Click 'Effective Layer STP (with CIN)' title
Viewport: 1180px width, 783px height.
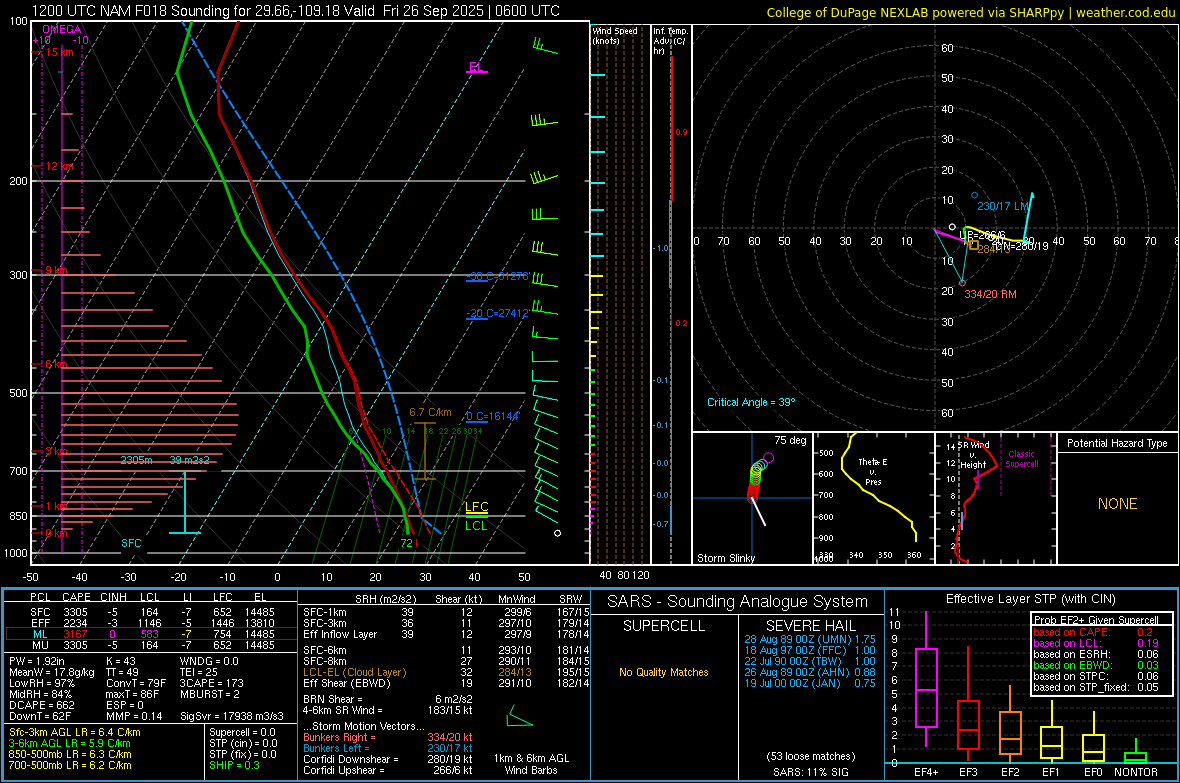pos(1030,599)
